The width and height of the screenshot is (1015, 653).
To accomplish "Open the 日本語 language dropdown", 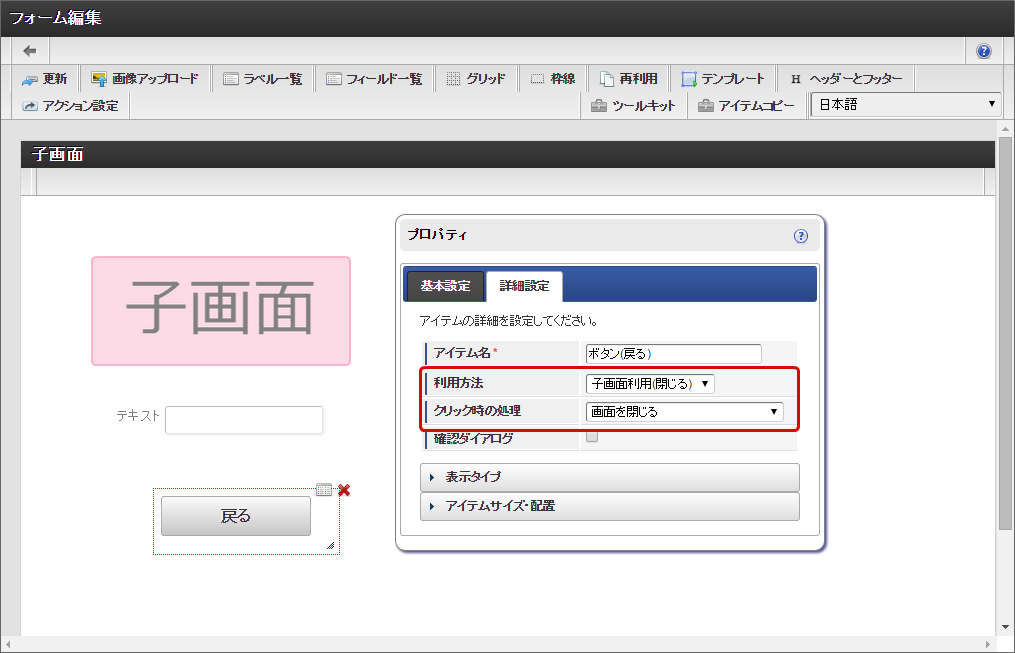I will [x=906, y=104].
